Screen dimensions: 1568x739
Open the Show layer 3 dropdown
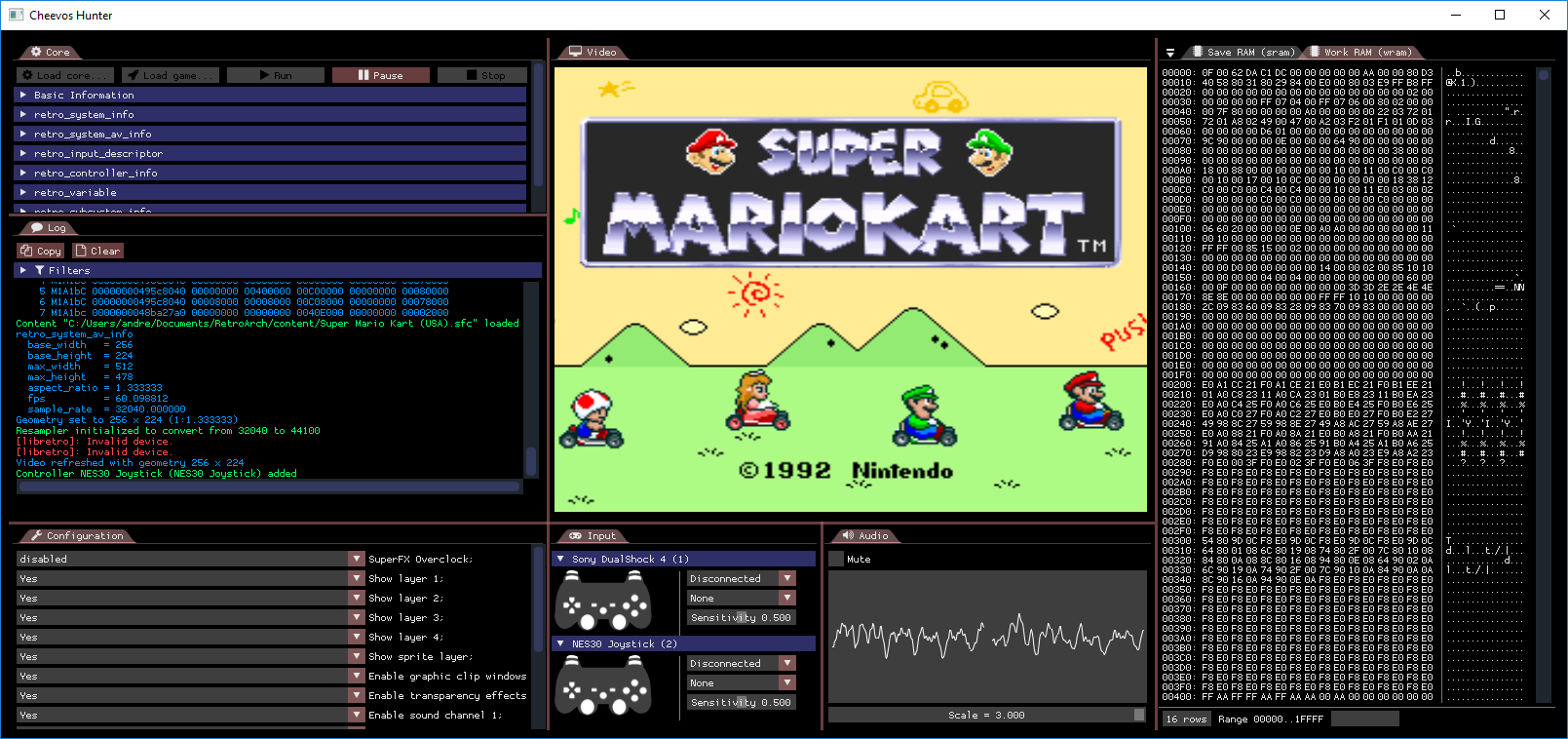(x=190, y=617)
